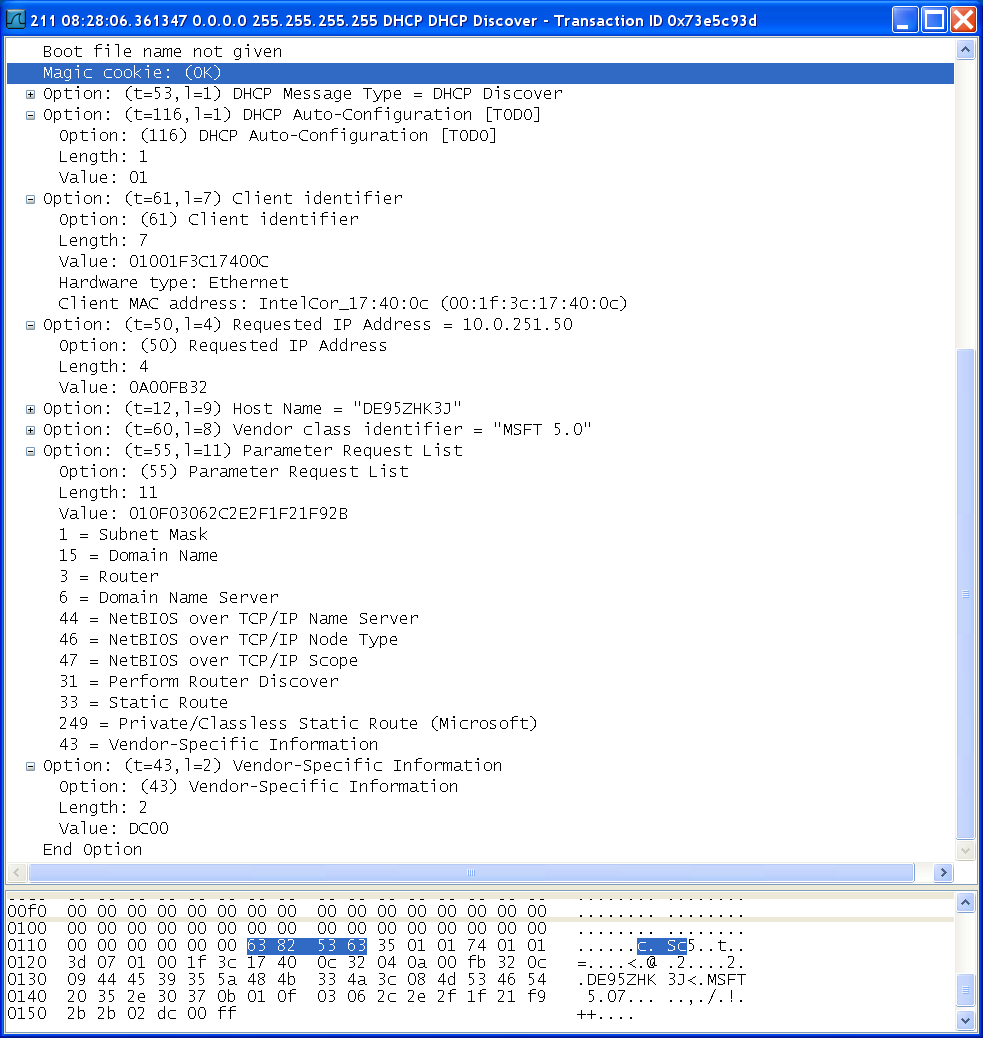Click the details pane scroll up arrow
The width and height of the screenshot is (983, 1038).
(965, 50)
